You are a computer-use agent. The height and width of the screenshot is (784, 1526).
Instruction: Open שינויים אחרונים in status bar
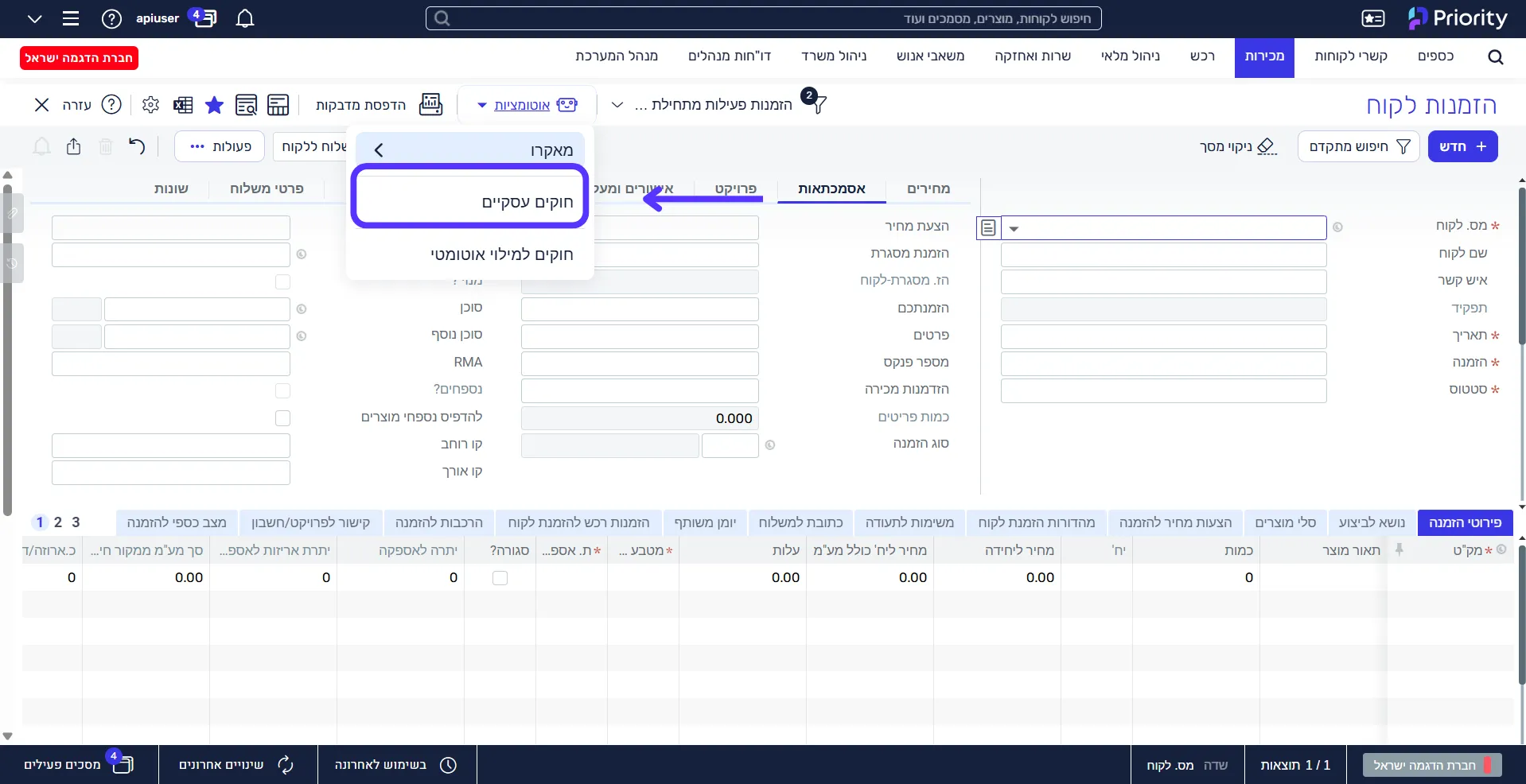coord(238,765)
